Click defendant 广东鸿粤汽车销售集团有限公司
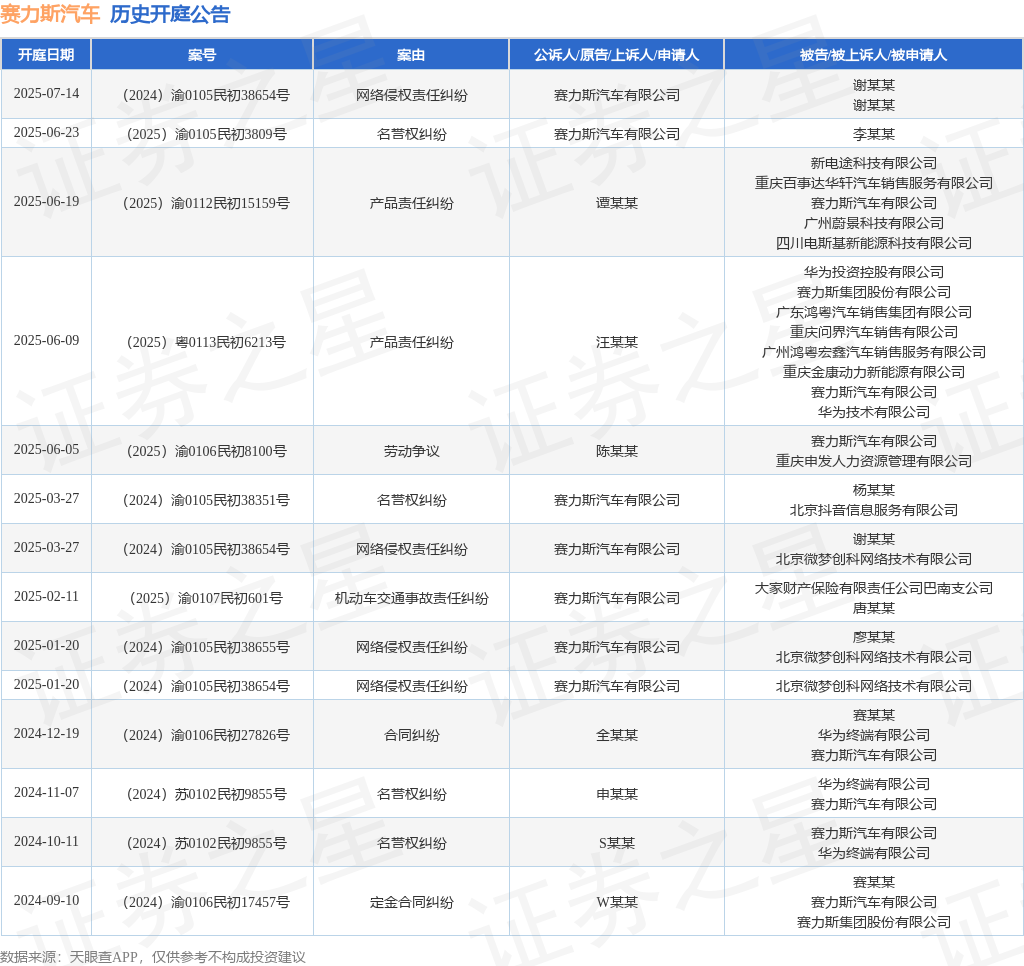The image size is (1024, 966). [873, 312]
